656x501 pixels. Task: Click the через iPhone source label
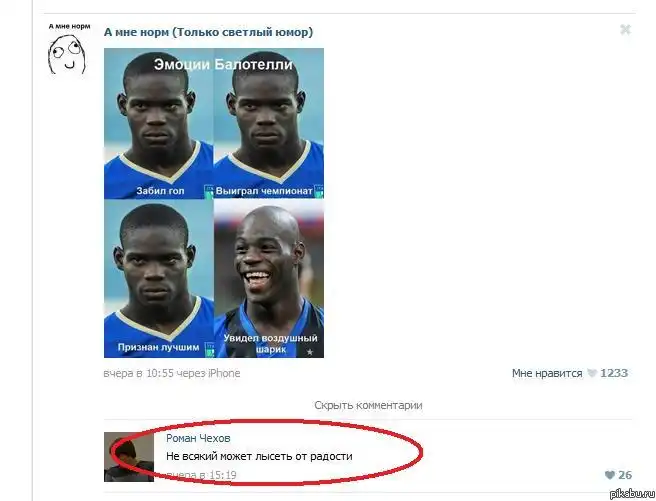pos(208,373)
